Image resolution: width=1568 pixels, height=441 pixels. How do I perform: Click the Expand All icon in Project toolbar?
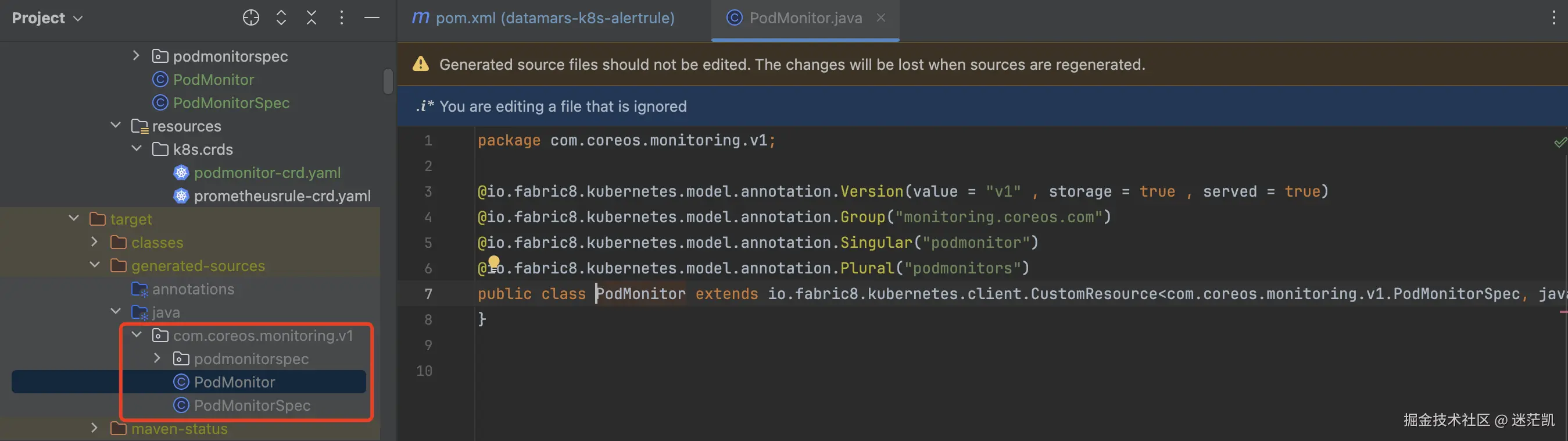click(281, 17)
